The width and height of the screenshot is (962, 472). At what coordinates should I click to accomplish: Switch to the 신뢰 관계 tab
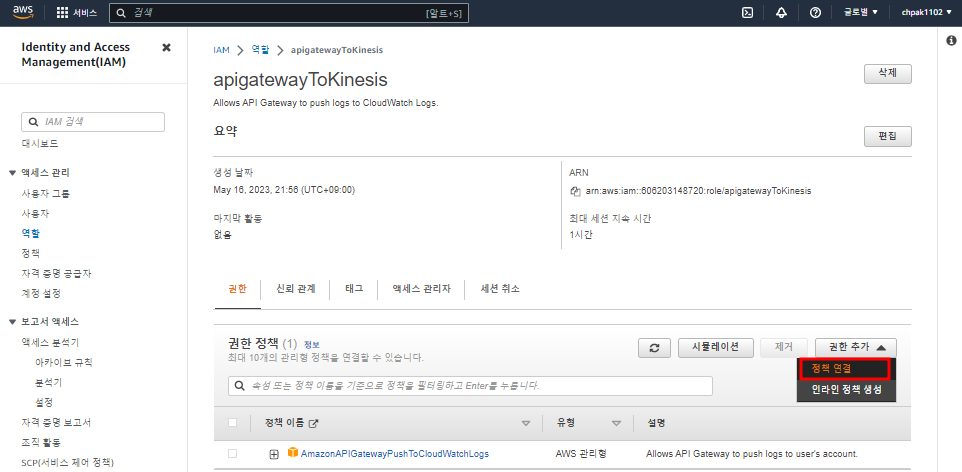(x=296, y=288)
